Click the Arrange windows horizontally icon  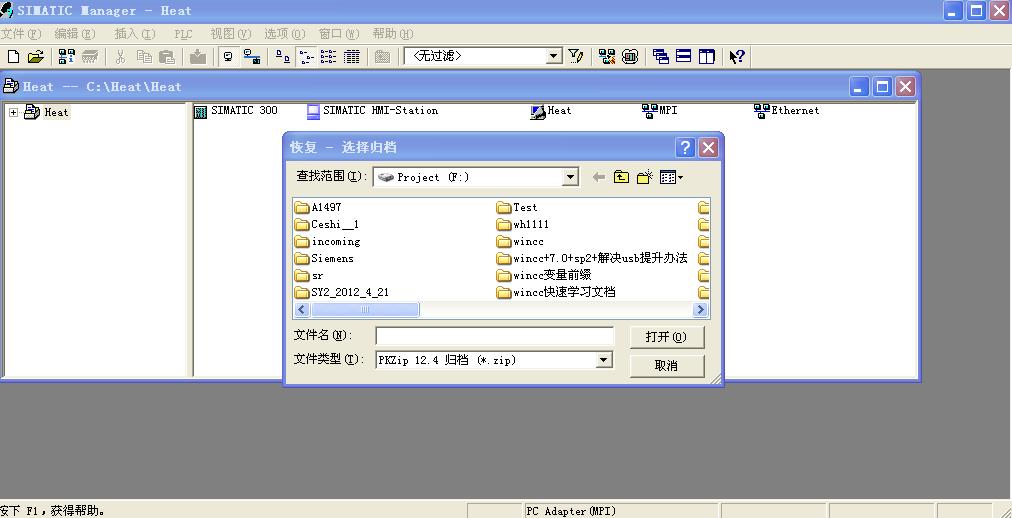(x=683, y=57)
